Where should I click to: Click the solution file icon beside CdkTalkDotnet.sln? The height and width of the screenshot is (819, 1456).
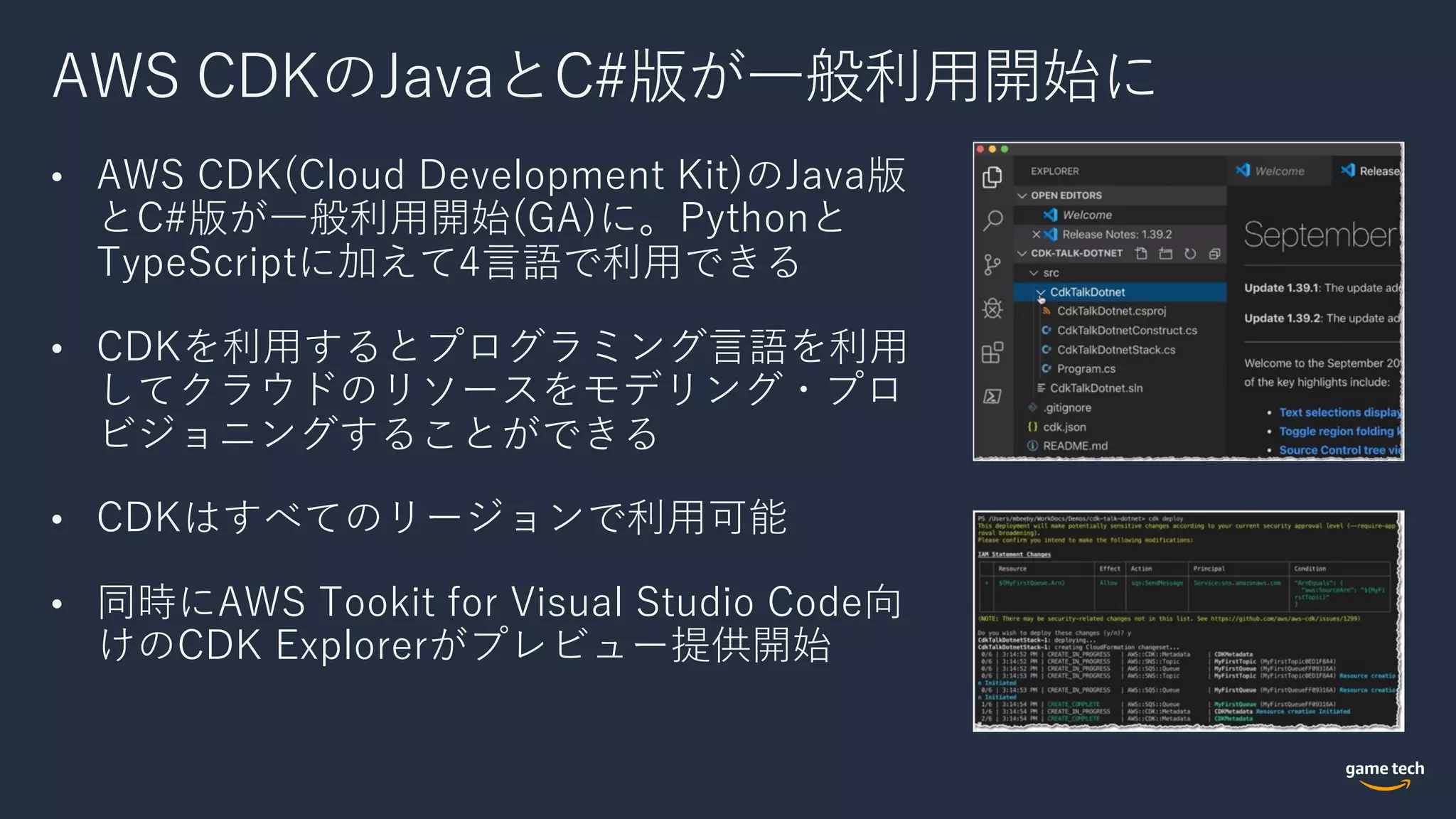pos(1041,388)
